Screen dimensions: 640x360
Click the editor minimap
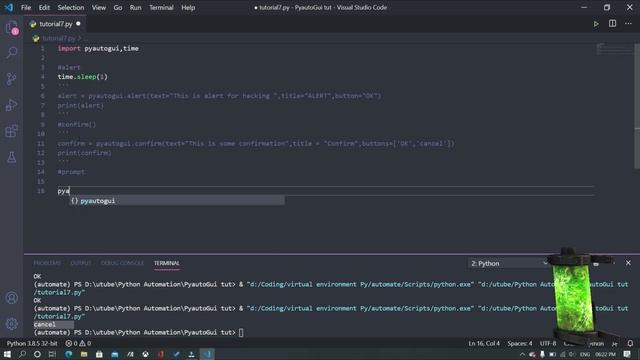[x=614, y=49]
